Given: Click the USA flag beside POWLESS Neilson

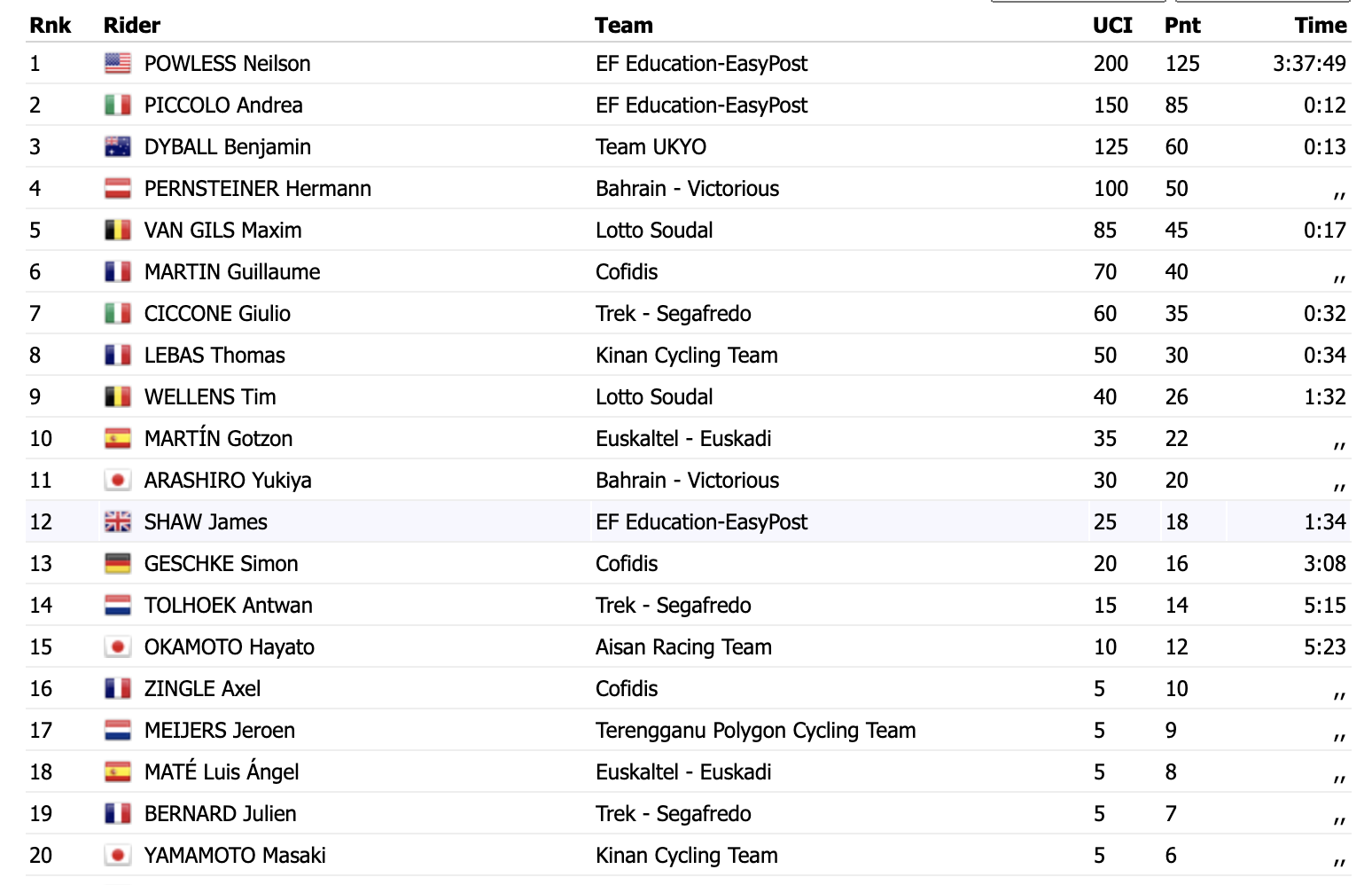Looking at the screenshot, I should (x=118, y=63).
